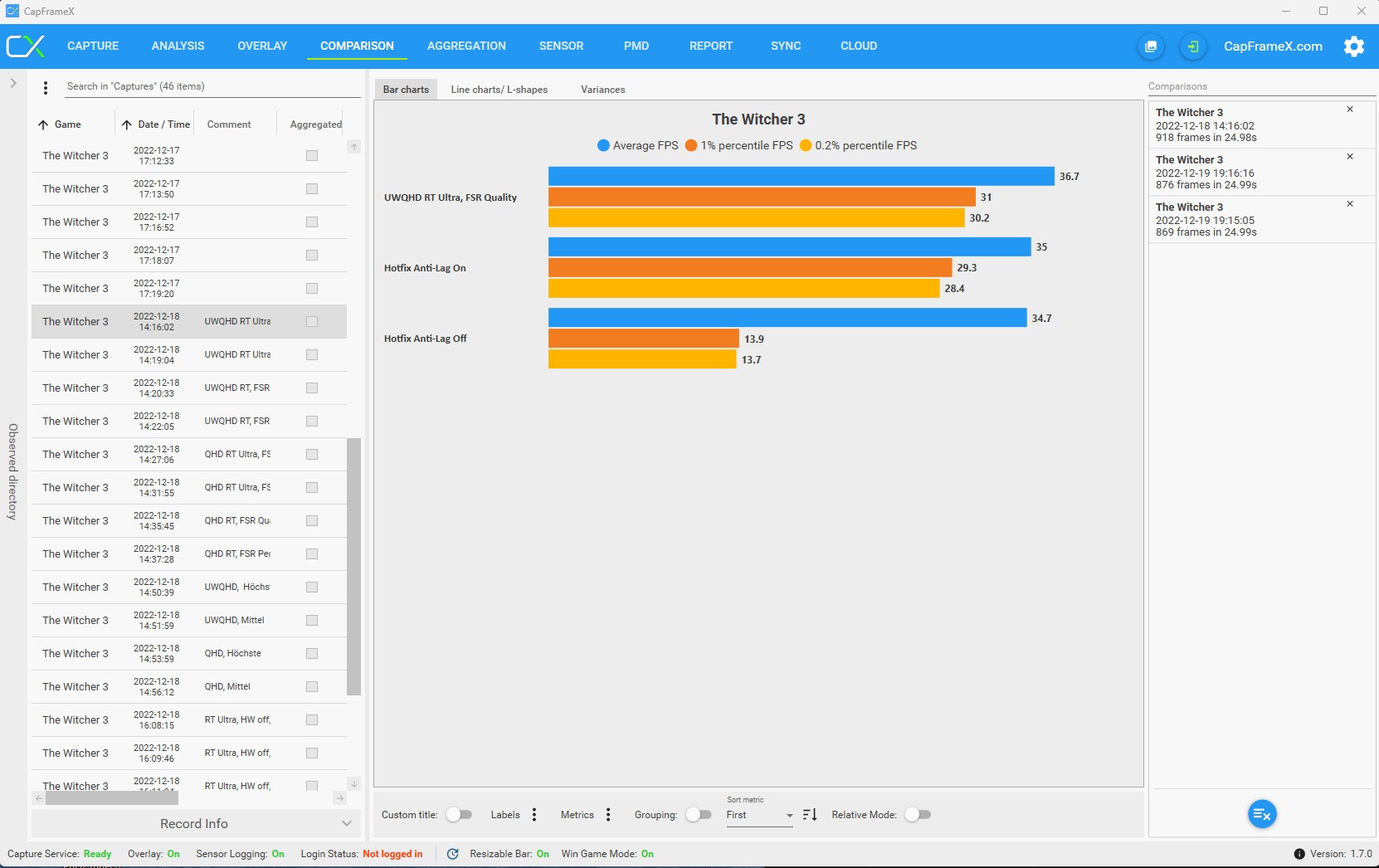Check Aggregated box for 16:08:15 capture
1379x868 pixels.
312,719
